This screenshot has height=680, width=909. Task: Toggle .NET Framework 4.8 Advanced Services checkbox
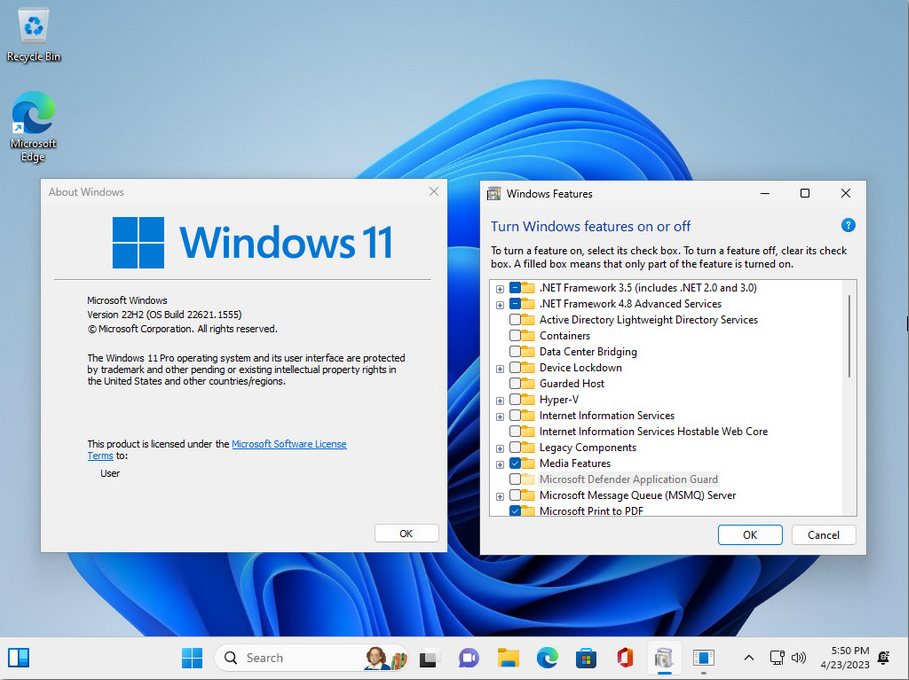515,304
